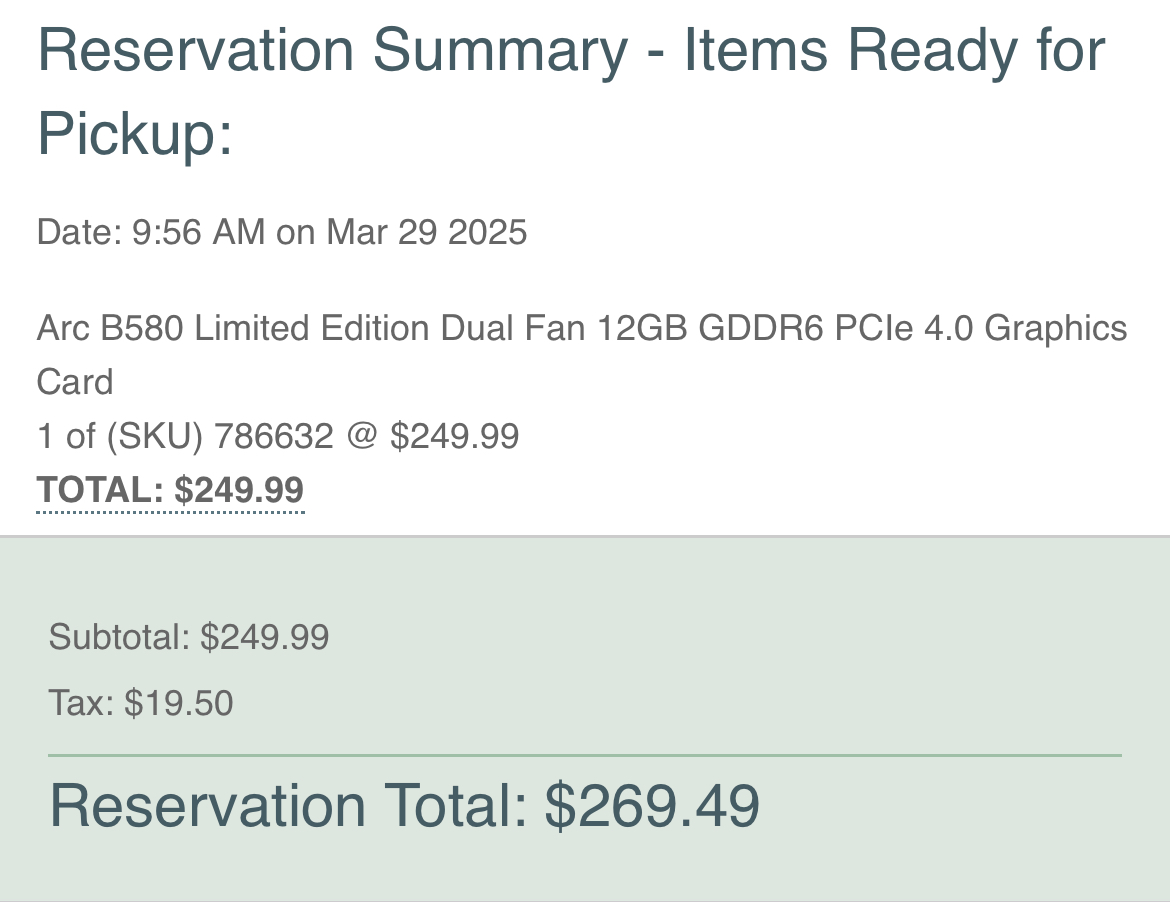The image size is (1170, 902).
Task: Click the "Reservation Summary" heading text
Action: point(333,50)
